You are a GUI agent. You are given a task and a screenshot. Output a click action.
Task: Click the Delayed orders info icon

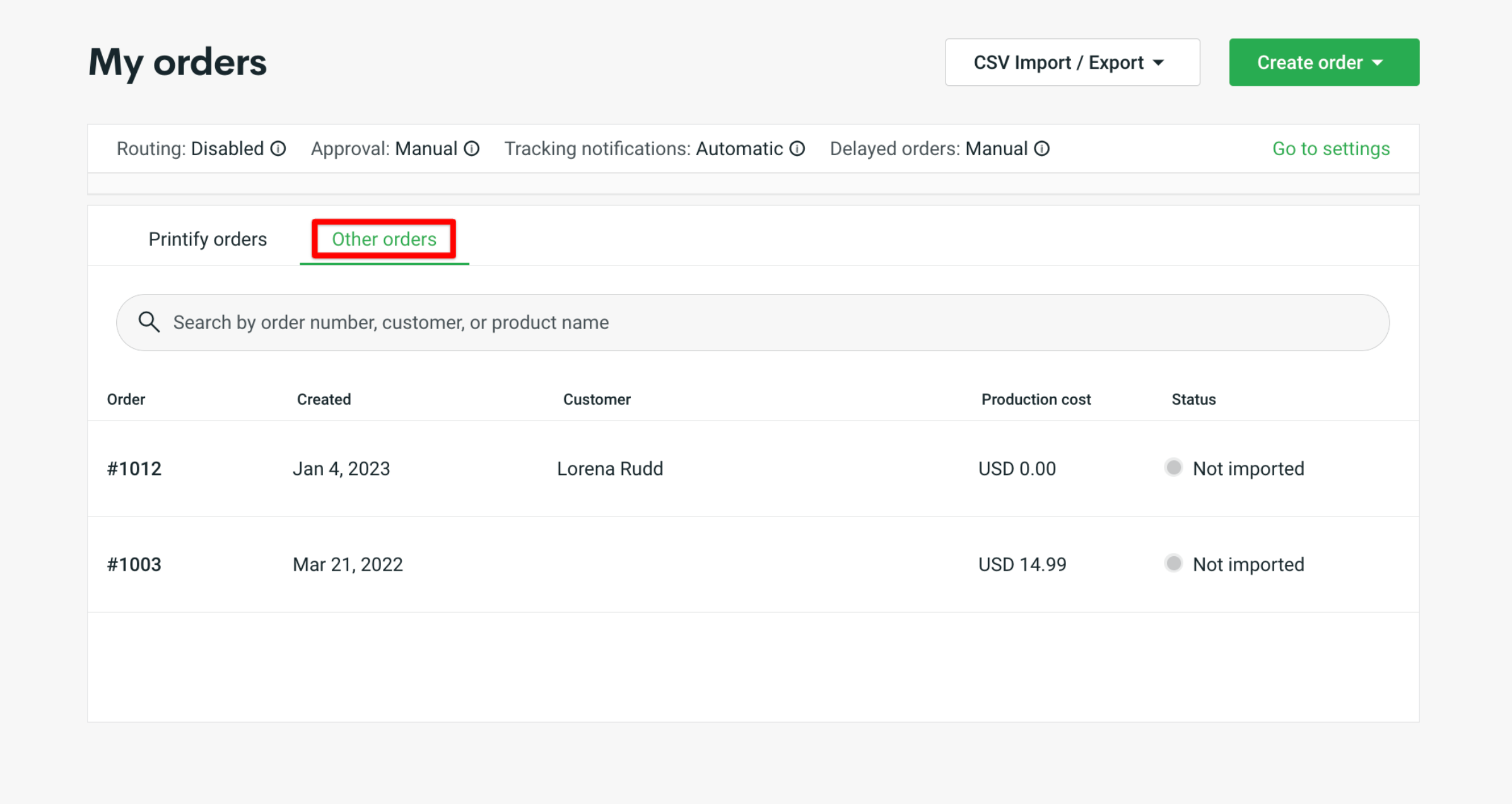tap(1041, 148)
